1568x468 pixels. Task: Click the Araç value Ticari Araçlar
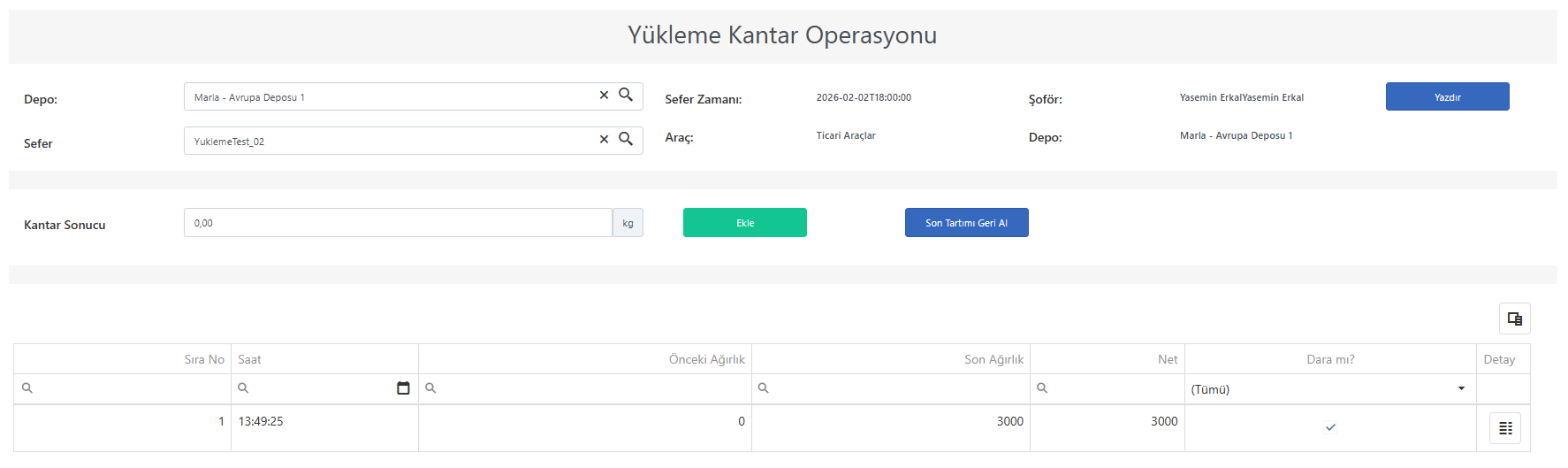(846, 135)
